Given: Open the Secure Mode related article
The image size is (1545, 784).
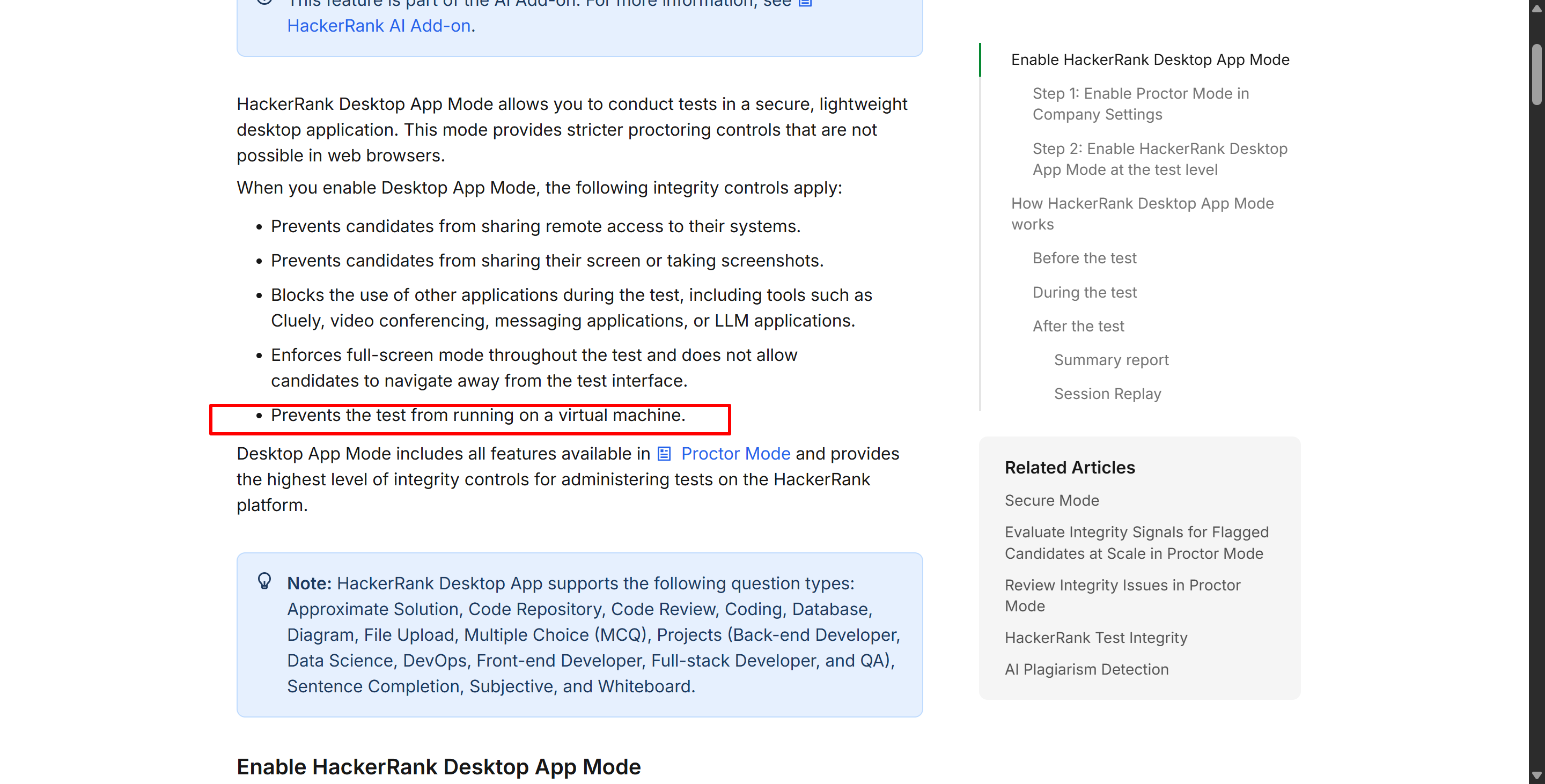Looking at the screenshot, I should (x=1051, y=500).
